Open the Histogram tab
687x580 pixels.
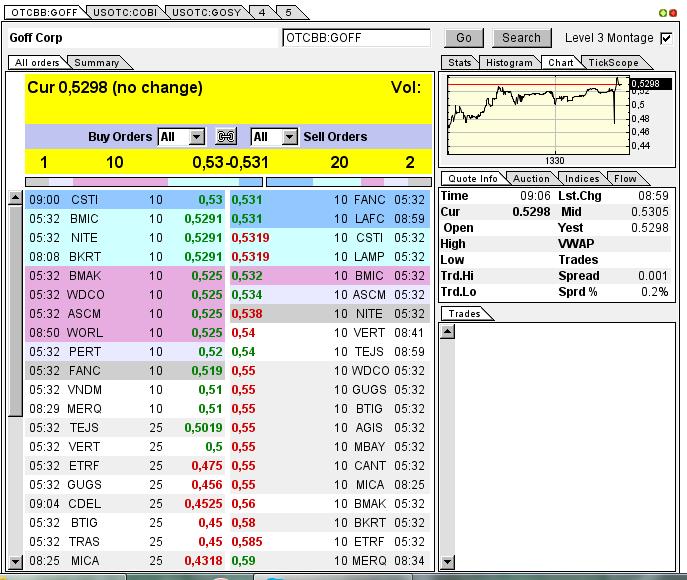pyautogui.click(x=509, y=63)
